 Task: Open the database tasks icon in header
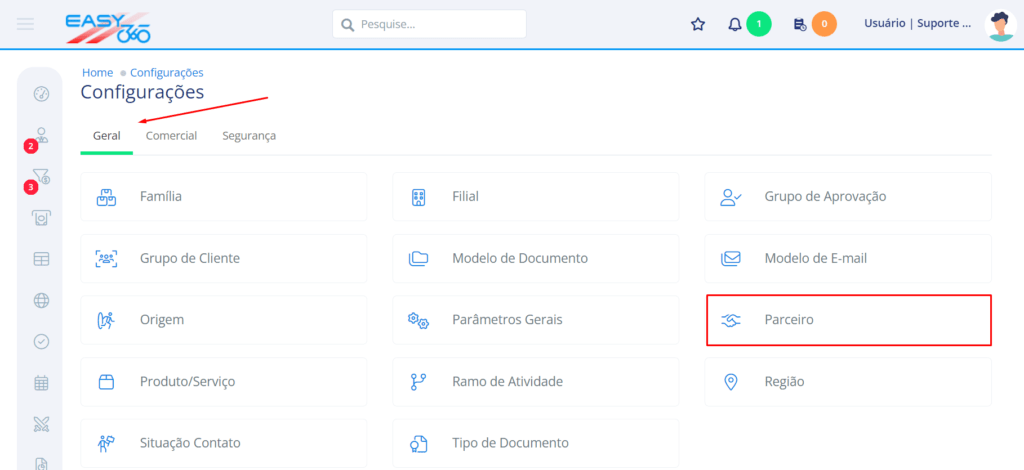click(x=799, y=25)
